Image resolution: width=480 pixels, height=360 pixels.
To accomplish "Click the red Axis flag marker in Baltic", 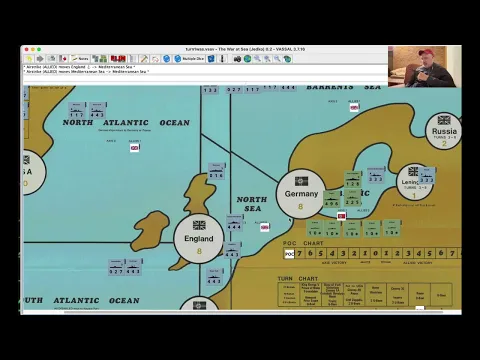I will [341, 216].
